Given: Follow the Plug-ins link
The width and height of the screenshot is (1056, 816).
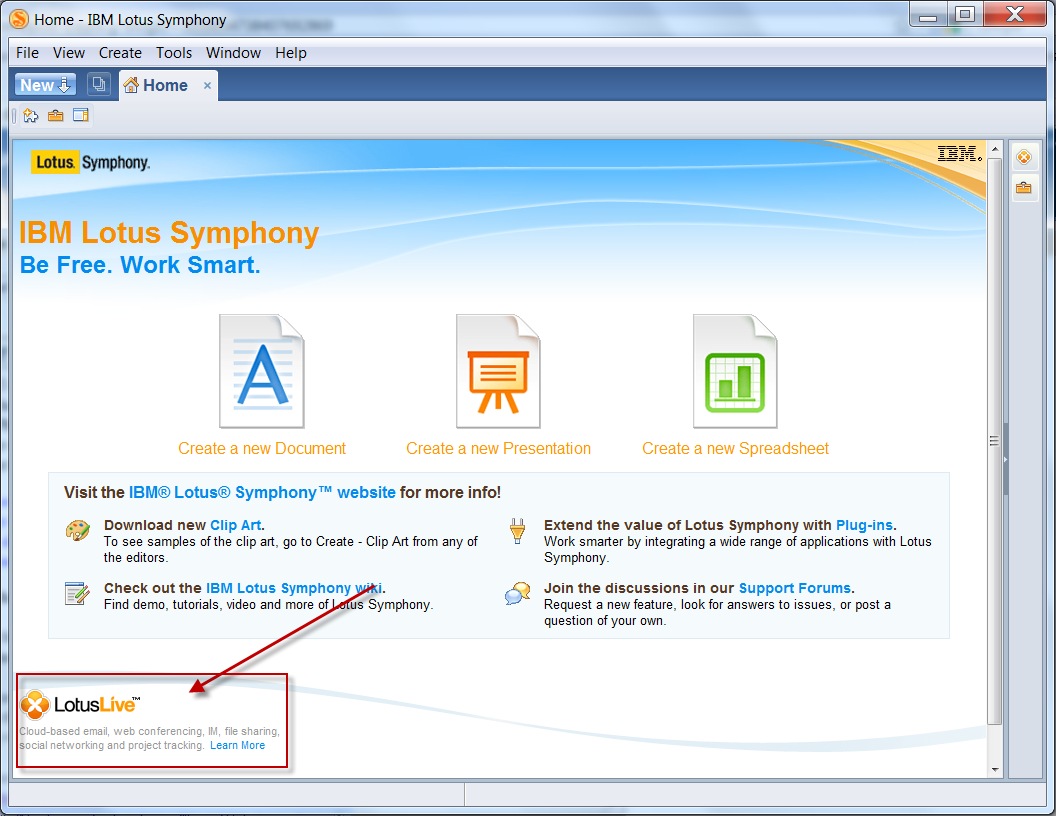Looking at the screenshot, I should point(864,525).
